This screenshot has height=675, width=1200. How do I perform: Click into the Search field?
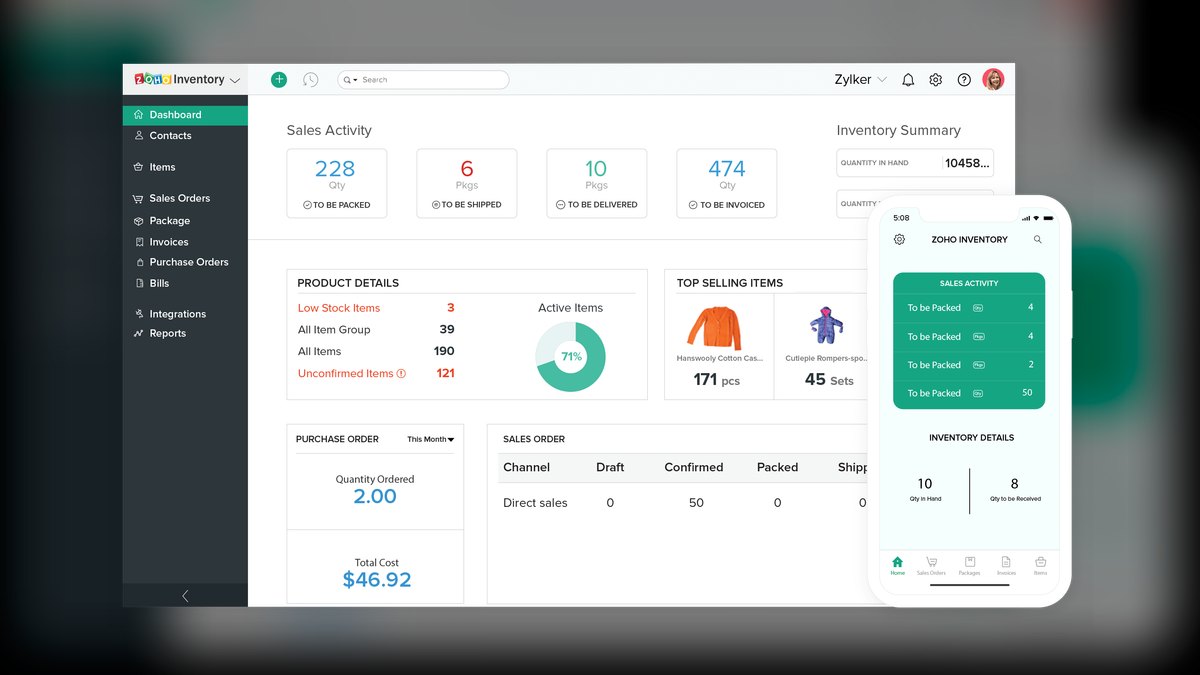coord(423,80)
